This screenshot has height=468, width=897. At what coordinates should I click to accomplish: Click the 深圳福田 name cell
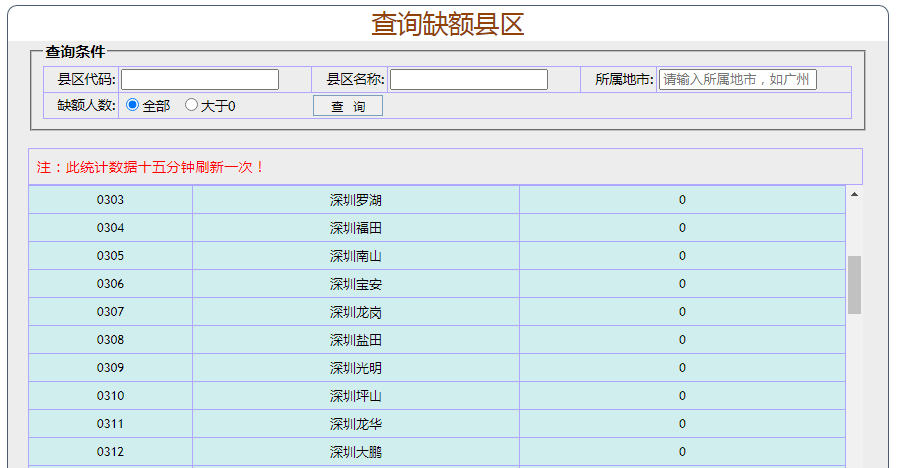tap(356, 228)
